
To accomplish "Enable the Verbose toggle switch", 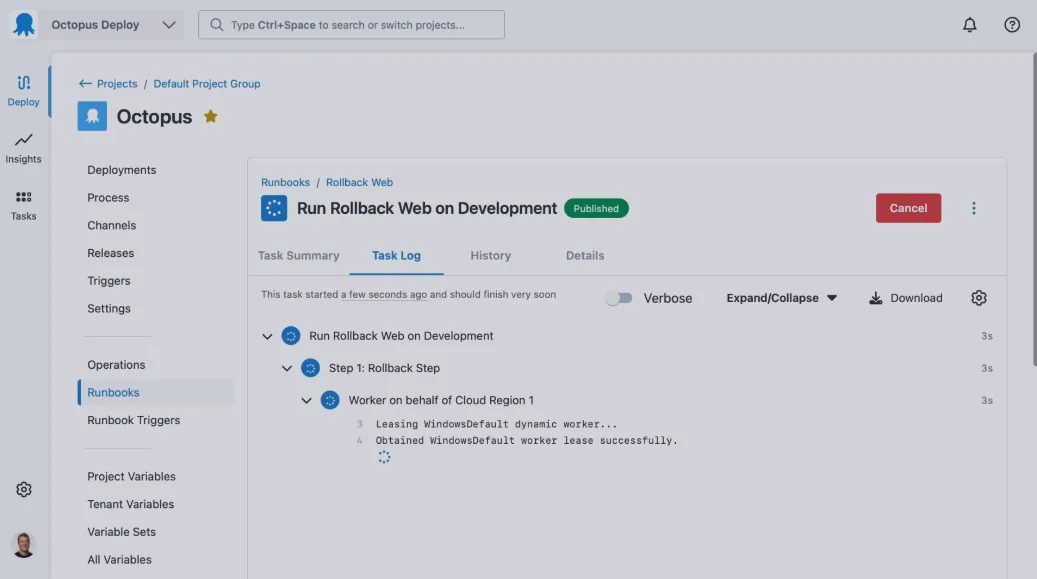I will 619,298.
